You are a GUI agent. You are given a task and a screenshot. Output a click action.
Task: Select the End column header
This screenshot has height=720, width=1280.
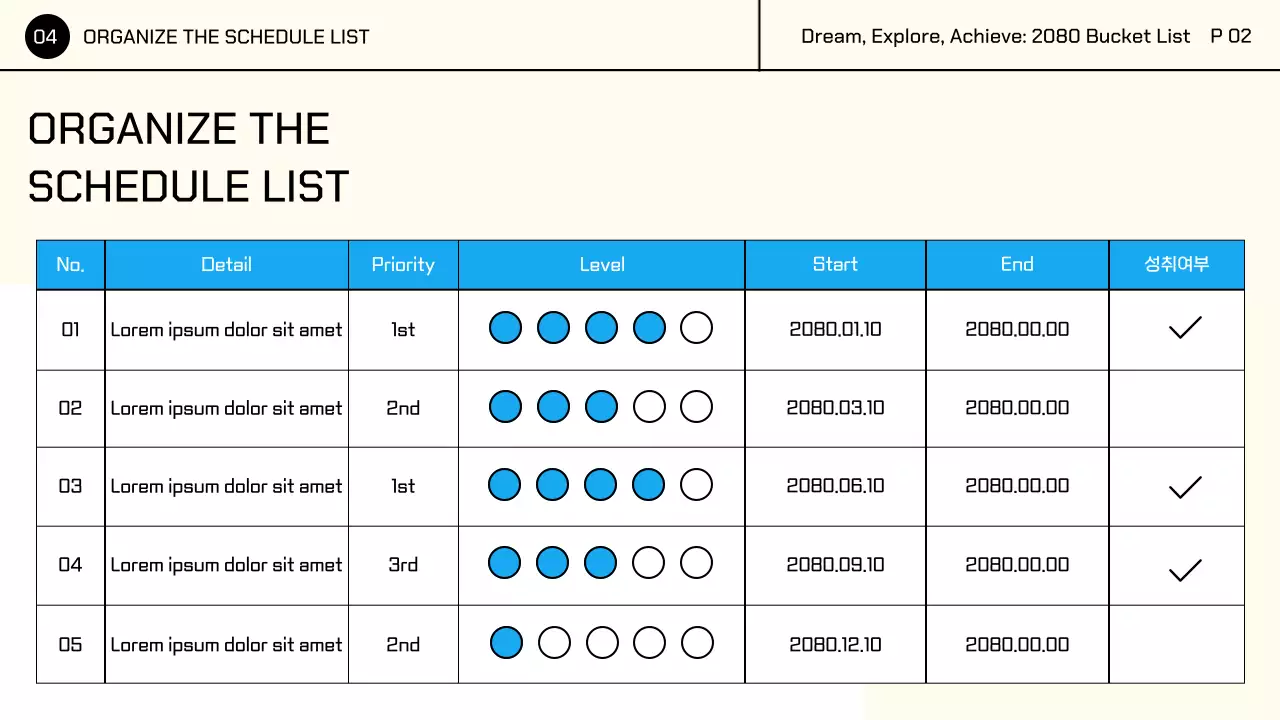(1017, 265)
